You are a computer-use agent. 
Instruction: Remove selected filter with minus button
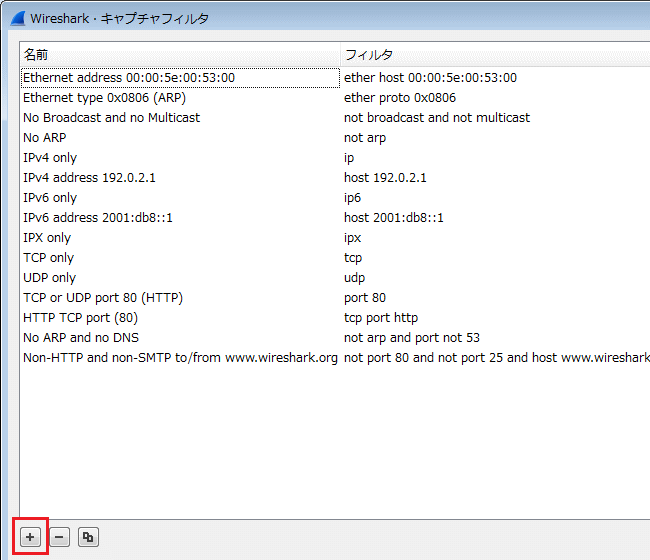click(x=59, y=537)
